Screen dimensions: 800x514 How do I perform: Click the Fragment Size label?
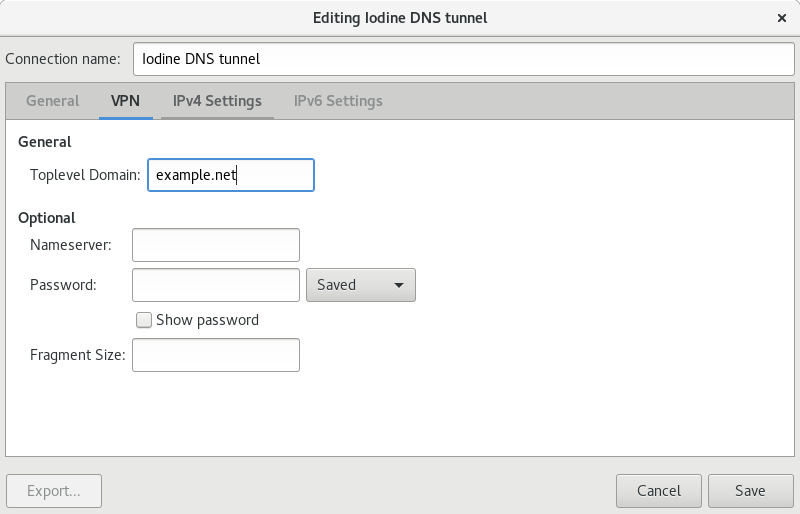pyautogui.click(x=78, y=355)
